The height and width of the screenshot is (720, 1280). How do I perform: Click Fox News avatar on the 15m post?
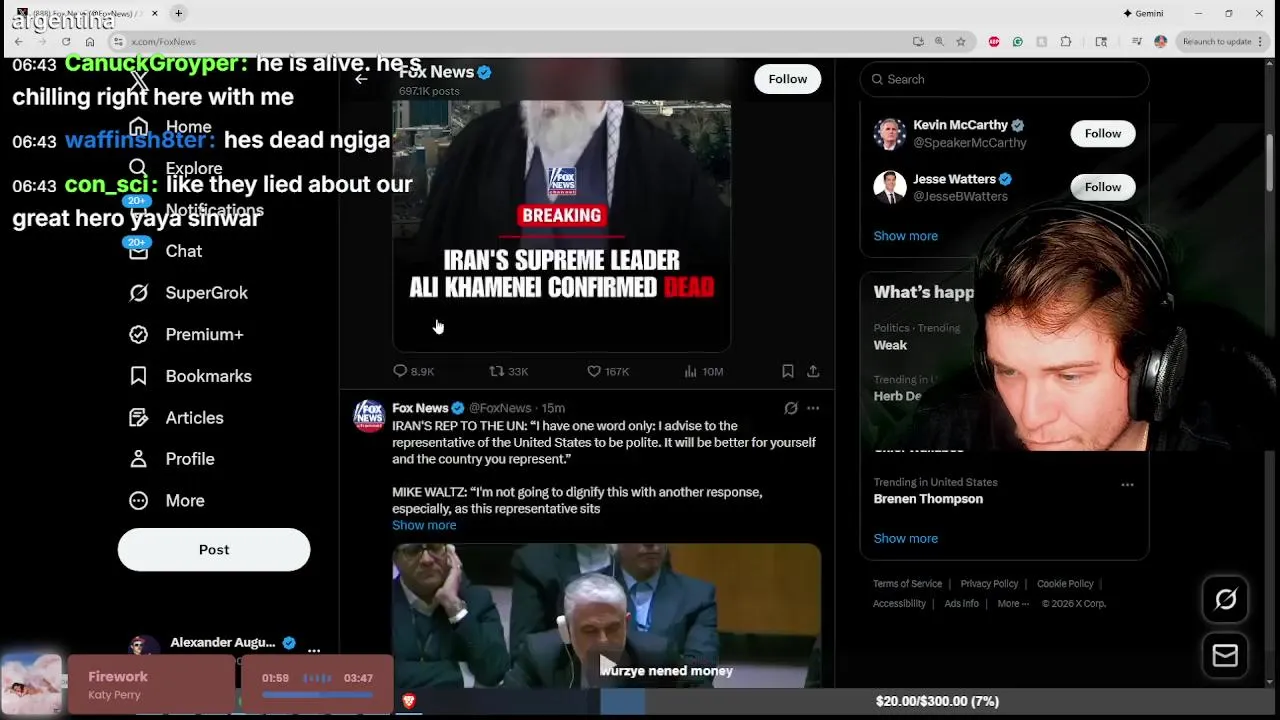(370, 416)
